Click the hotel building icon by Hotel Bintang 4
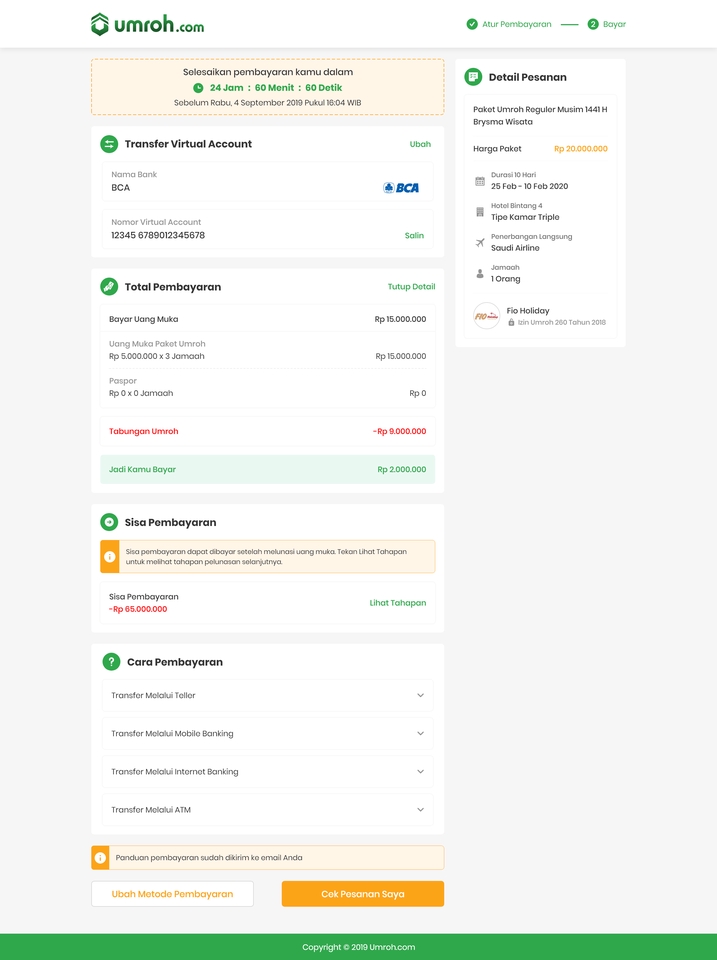This screenshot has height=960, width=717. pos(480,212)
